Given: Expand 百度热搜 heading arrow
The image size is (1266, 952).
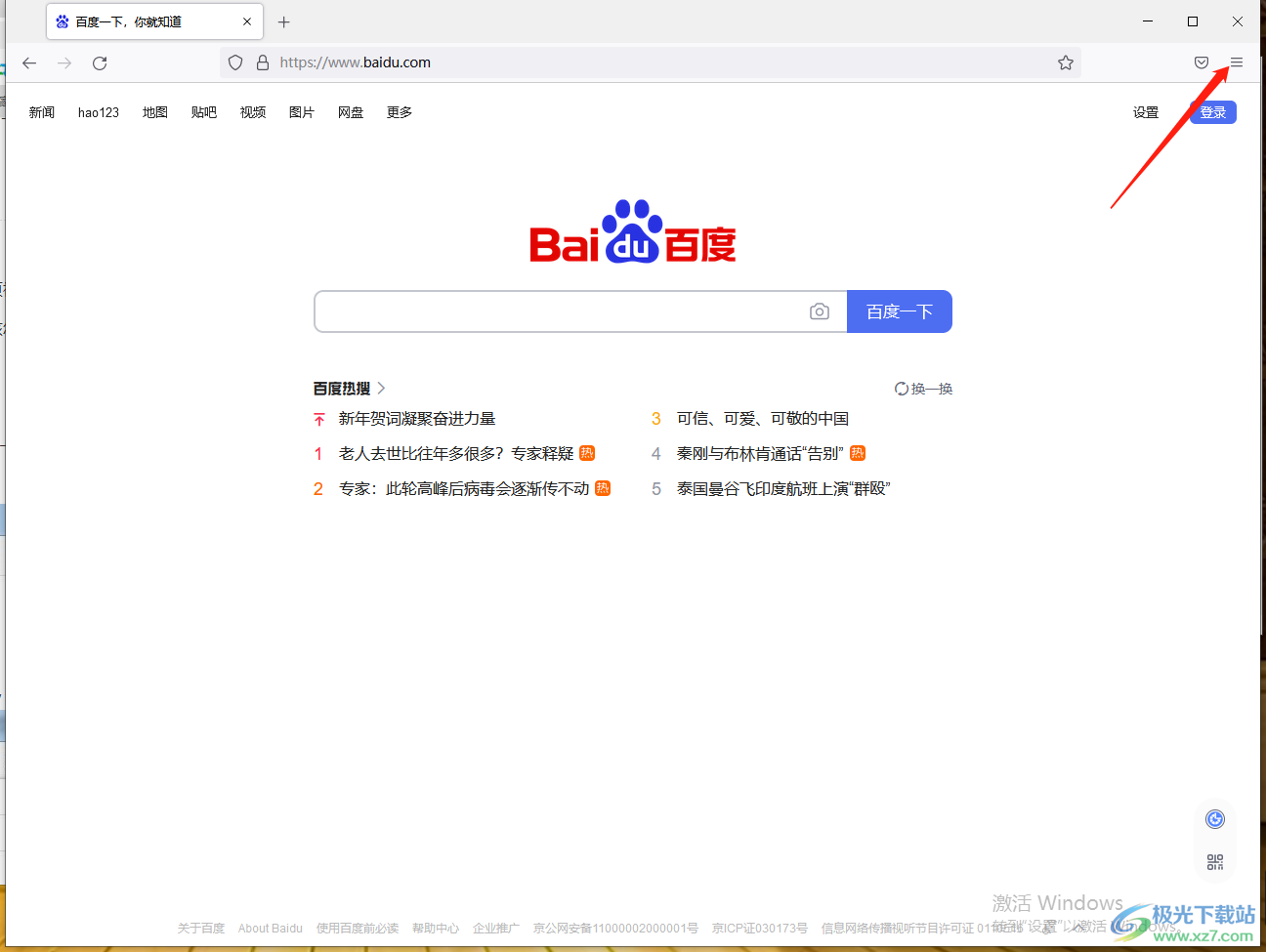Looking at the screenshot, I should click(381, 389).
